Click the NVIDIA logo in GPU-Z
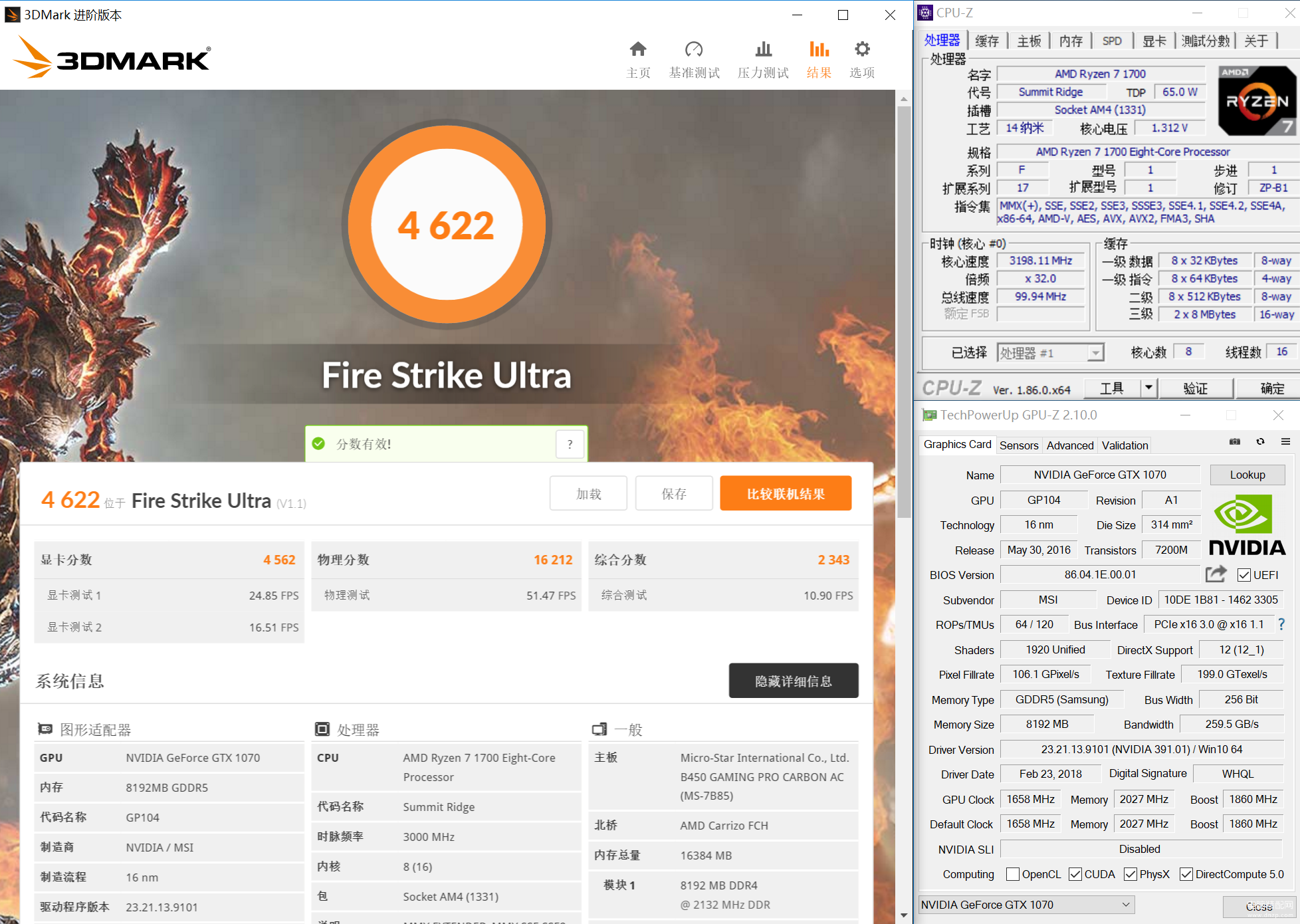This screenshot has height=924, width=1300. pyautogui.click(x=1247, y=524)
